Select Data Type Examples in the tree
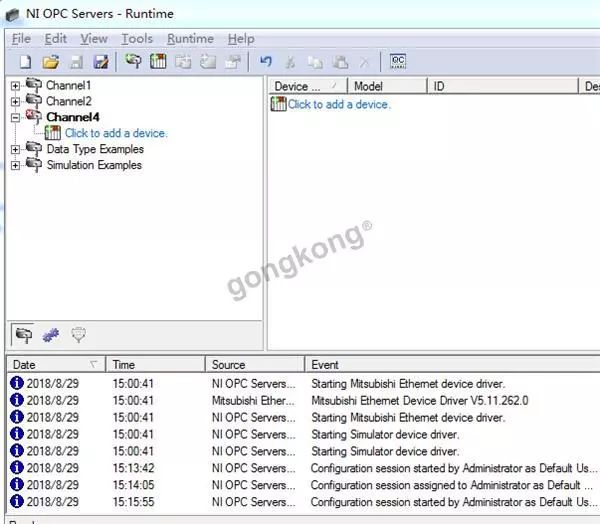Image resolution: width=600 pixels, height=524 pixels. pos(95,149)
